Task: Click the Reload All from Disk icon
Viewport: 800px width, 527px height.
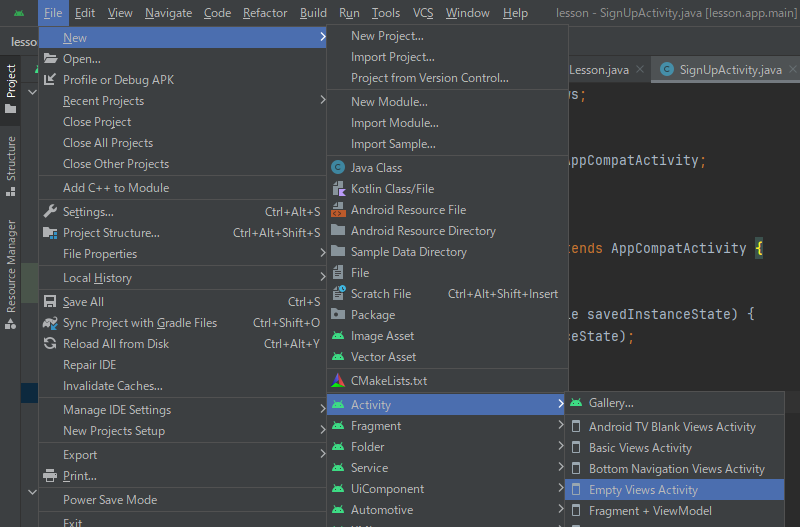Action: (x=49, y=343)
